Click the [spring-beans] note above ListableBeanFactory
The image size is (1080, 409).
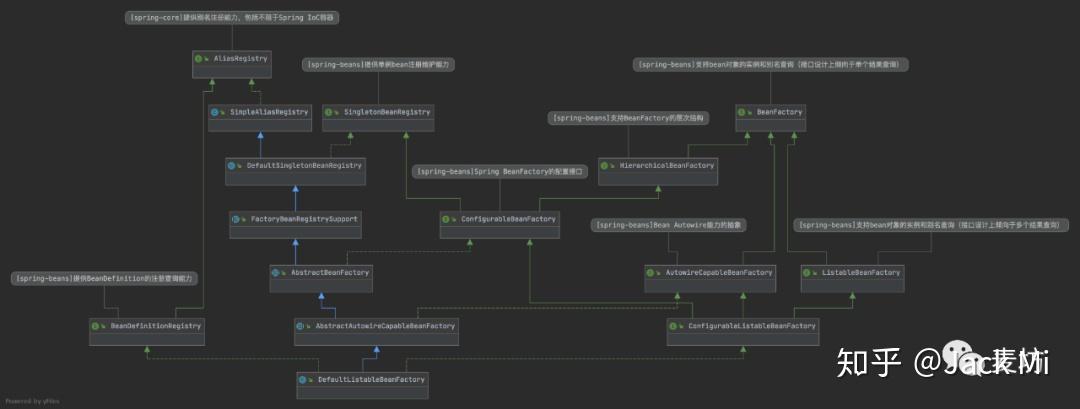[931, 225]
